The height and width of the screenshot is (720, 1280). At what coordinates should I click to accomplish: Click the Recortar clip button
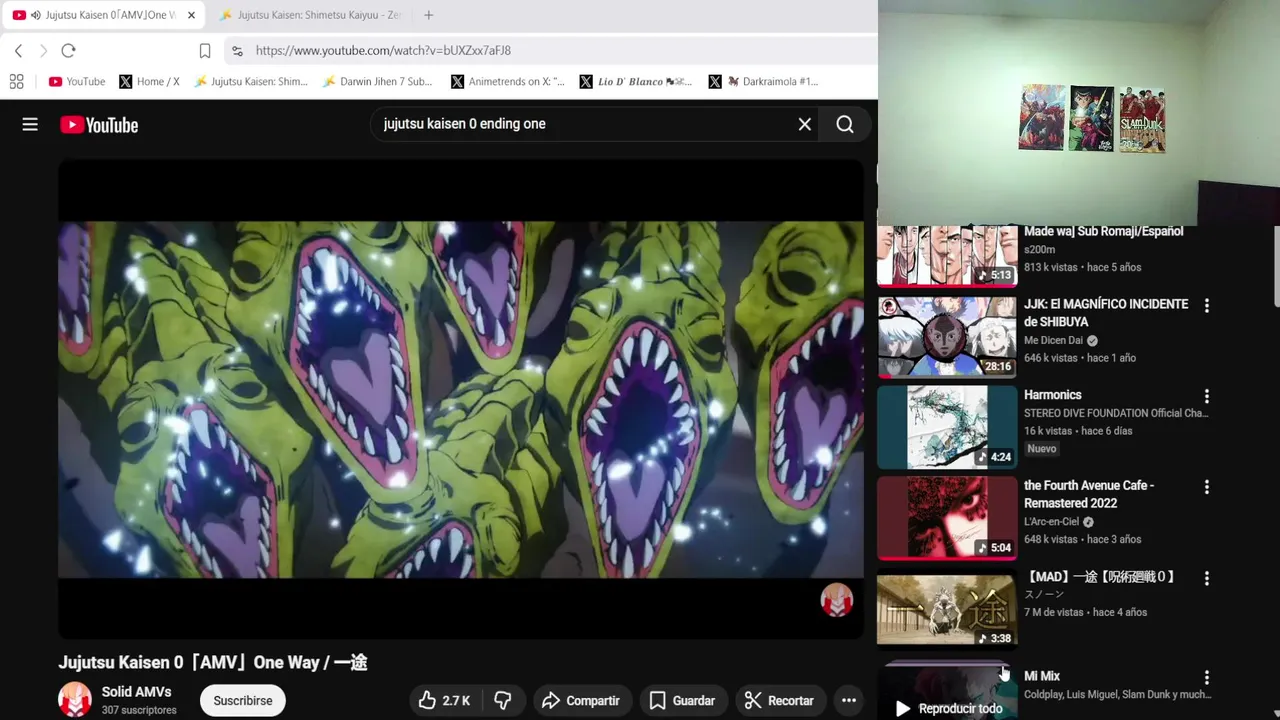(779, 701)
